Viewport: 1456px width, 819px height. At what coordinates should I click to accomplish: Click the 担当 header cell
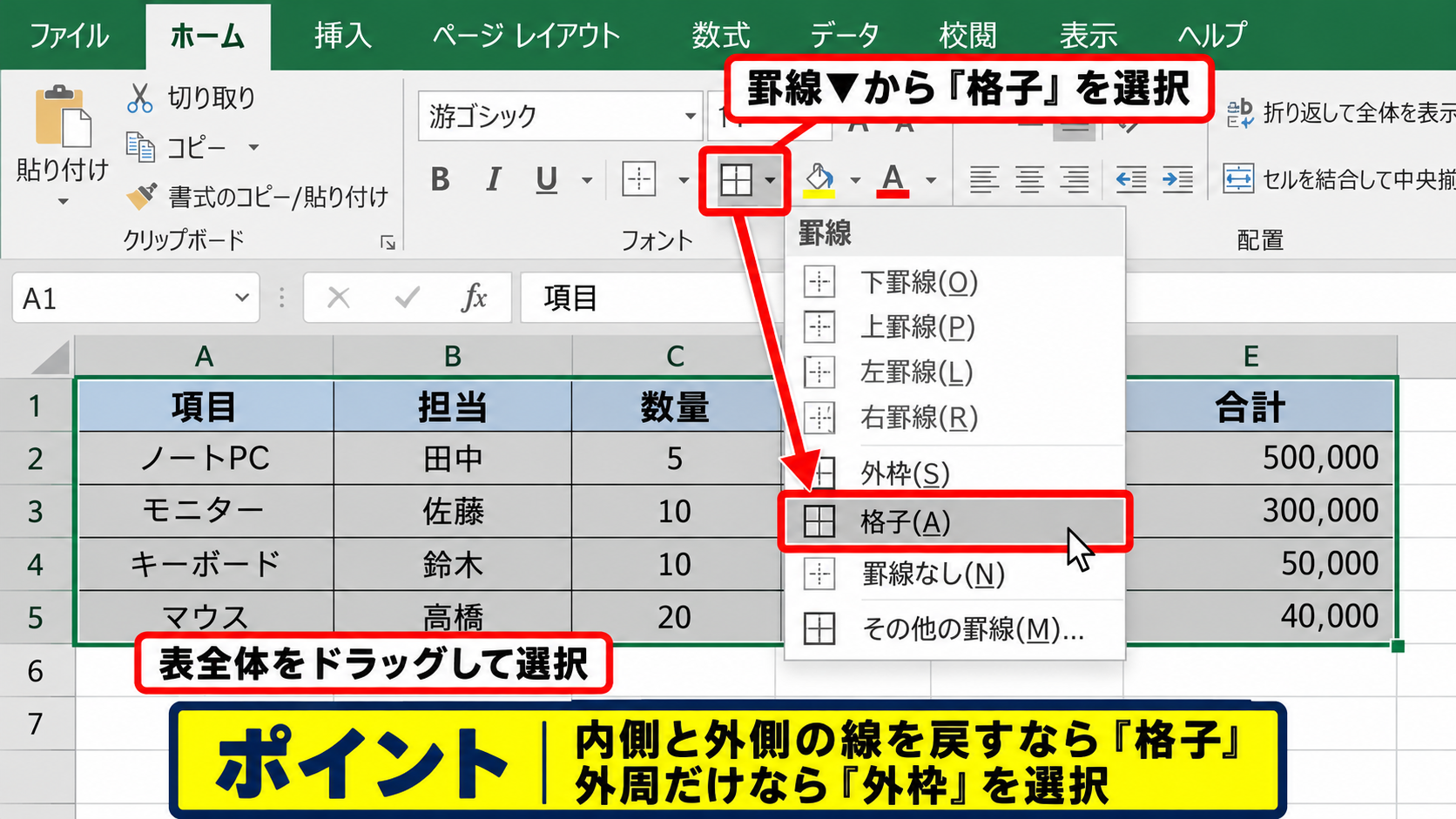click(x=453, y=406)
